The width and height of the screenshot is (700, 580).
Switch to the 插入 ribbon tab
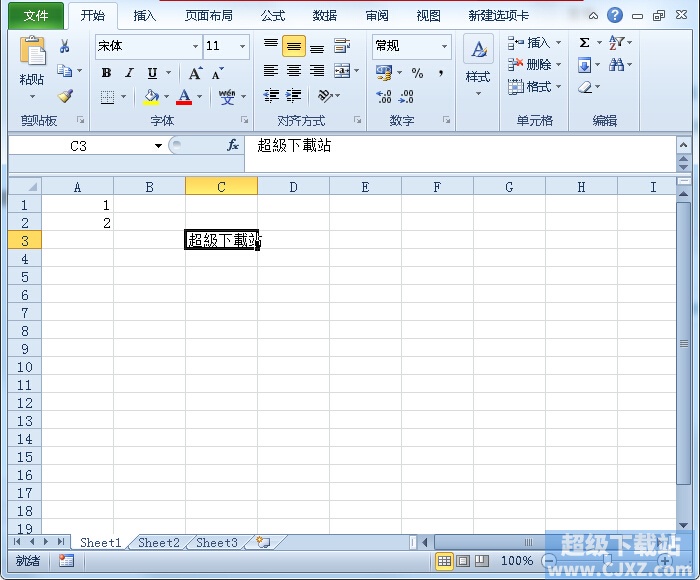click(145, 16)
